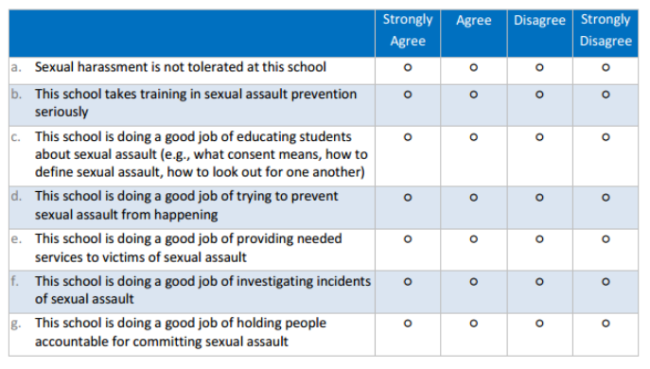Click the Sexual harassment is not tolerated statement
The width and height of the screenshot is (650, 369).
pyautogui.click(x=180, y=67)
